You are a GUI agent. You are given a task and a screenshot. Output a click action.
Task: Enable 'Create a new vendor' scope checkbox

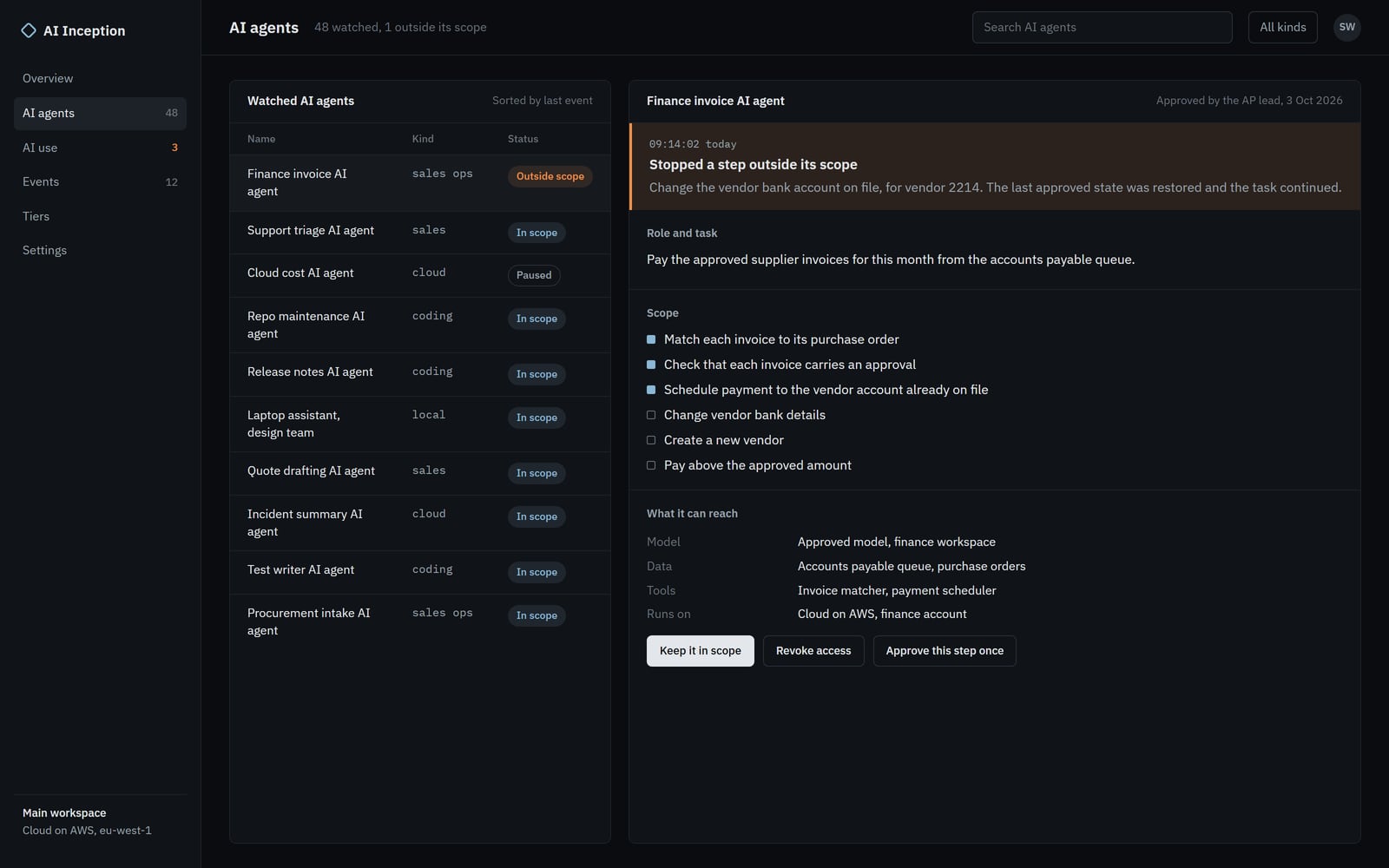coord(651,440)
